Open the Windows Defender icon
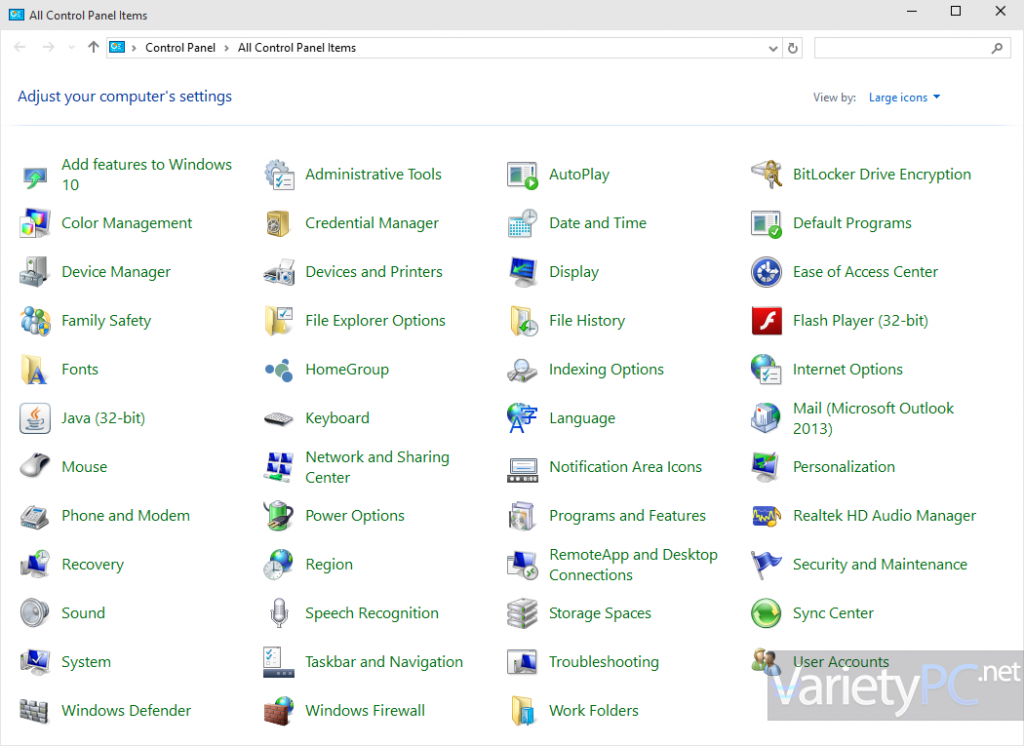Viewport: 1024px width, 746px height. tap(126, 710)
